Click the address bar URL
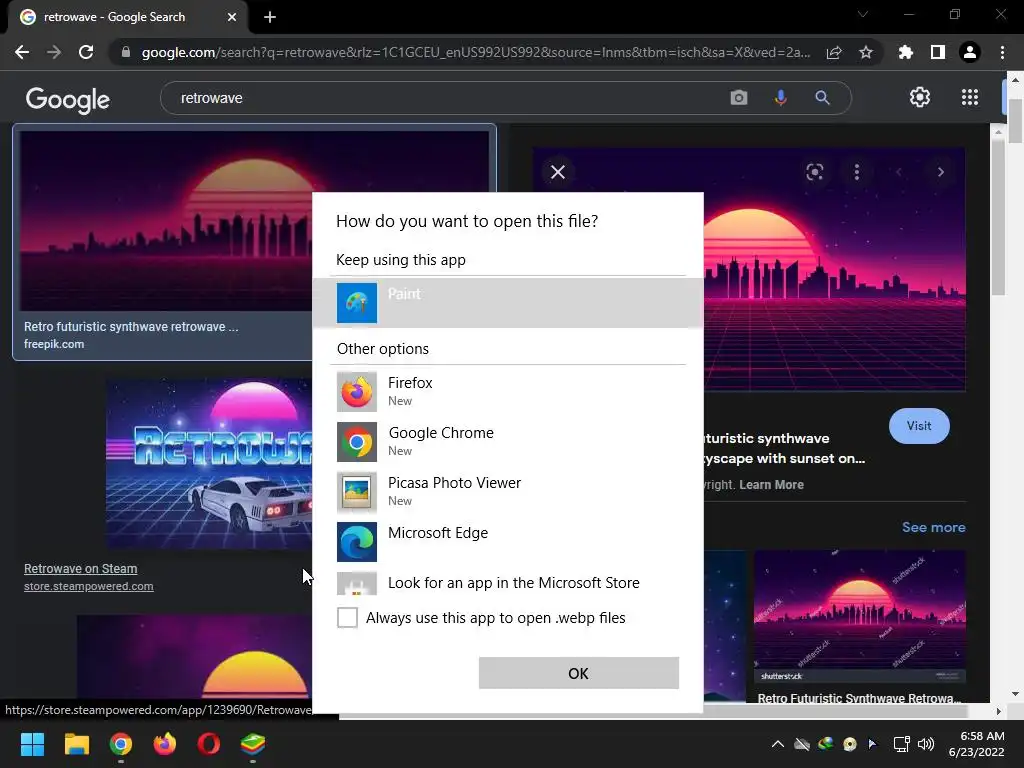This screenshot has height=768, width=1024. click(x=475, y=52)
